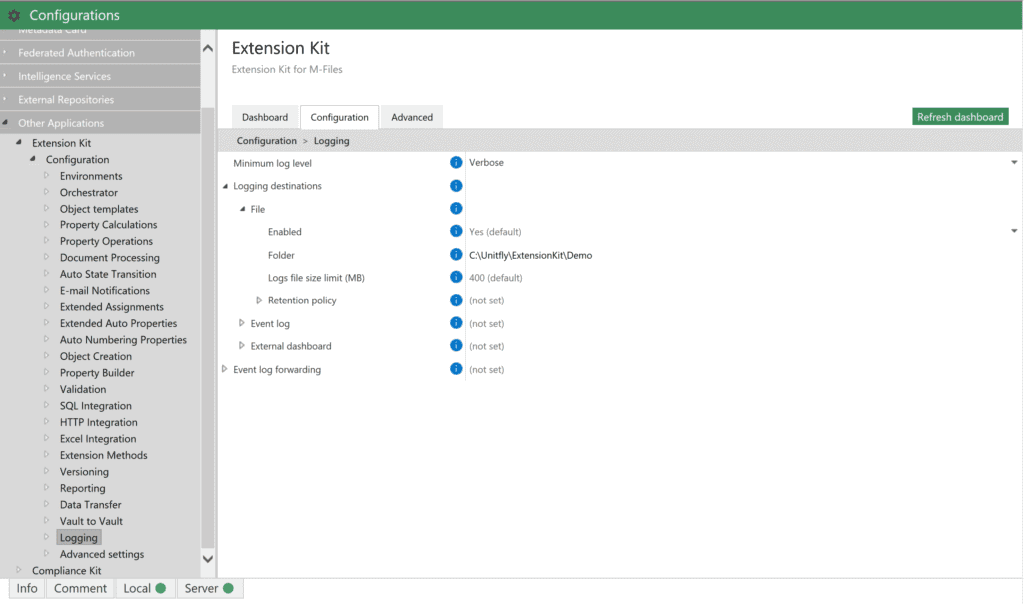Open Auto Numbering Properties item
This screenshot has width=1024, height=604.
click(x=123, y=340)
